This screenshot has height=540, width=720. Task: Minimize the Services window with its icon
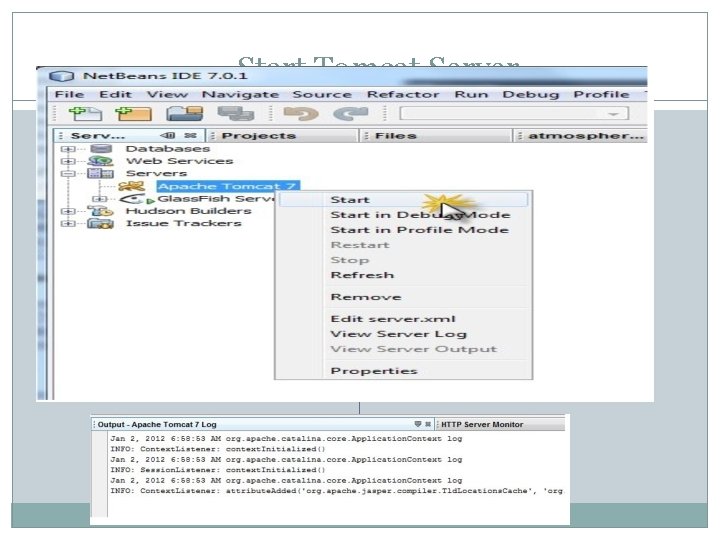(168, 135)
